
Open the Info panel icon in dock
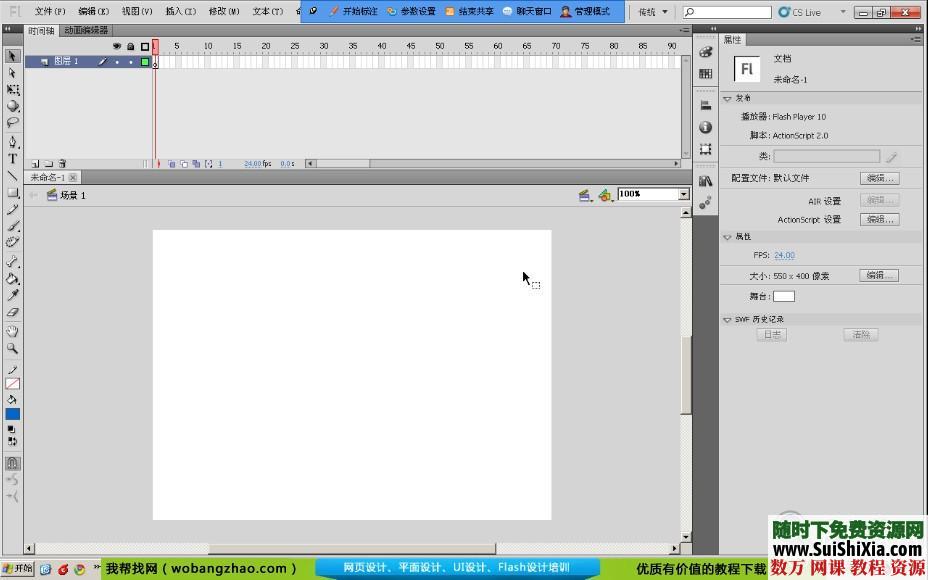click(706, 127)
